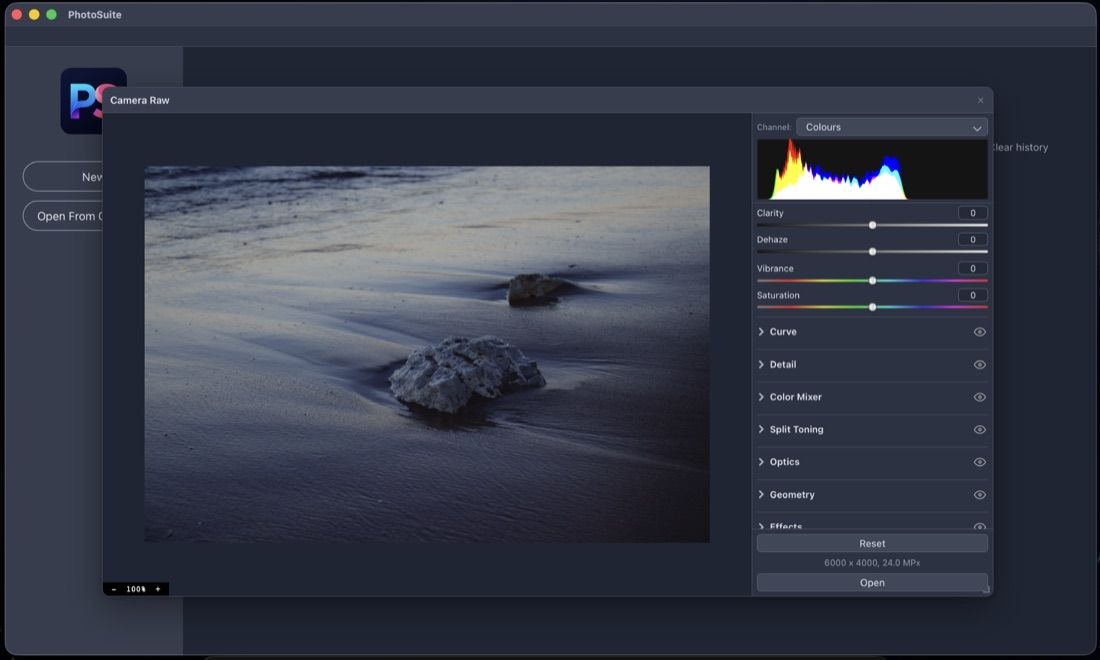Toggle visibility of Detail adjustments

[x=979, y=365]
